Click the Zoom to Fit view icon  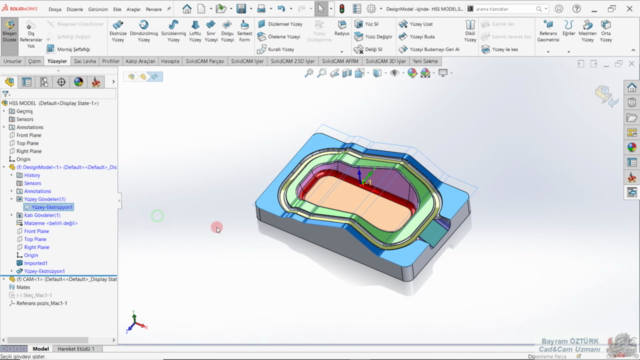tap(309, 73)
